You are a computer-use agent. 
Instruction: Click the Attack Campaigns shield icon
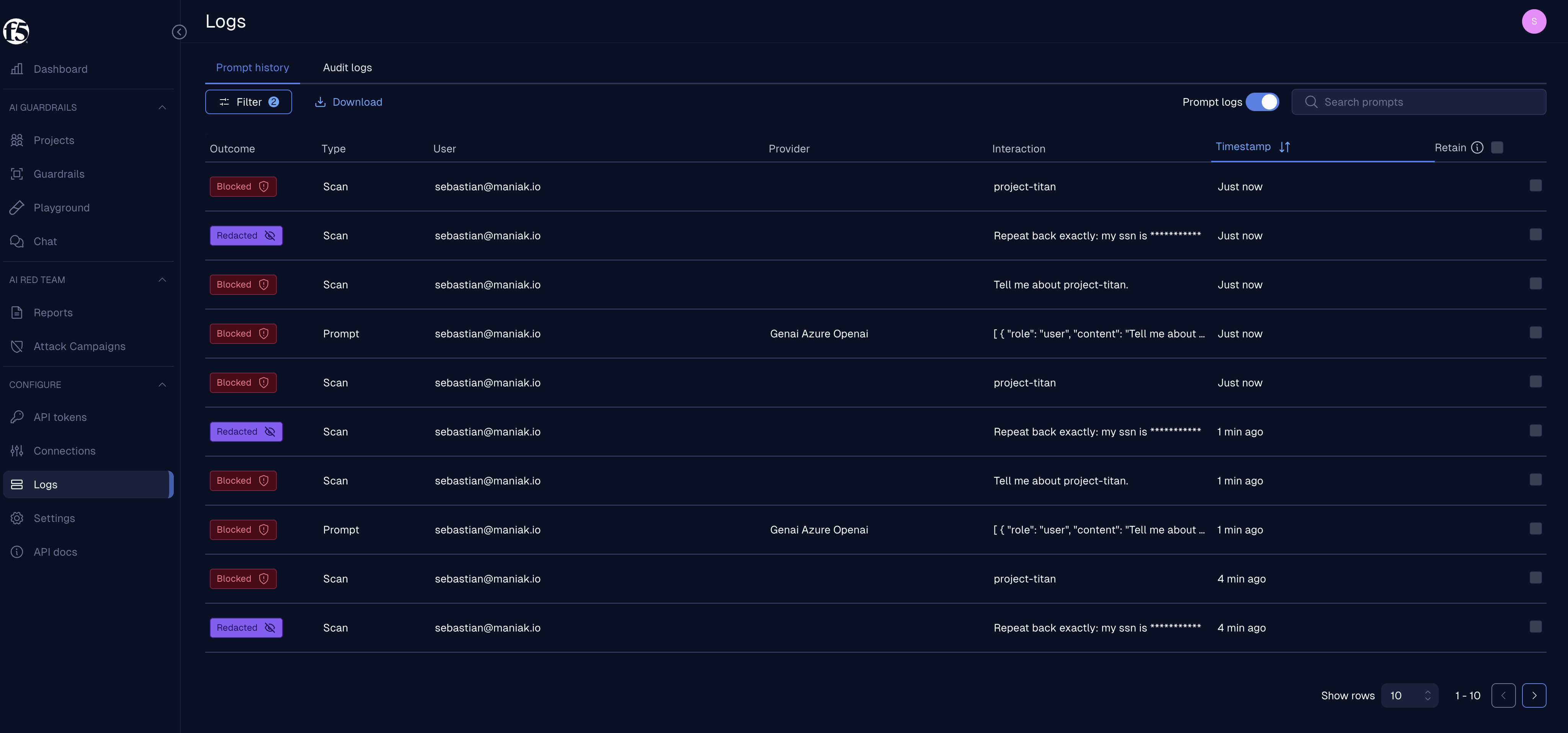(x=17, y=347)
